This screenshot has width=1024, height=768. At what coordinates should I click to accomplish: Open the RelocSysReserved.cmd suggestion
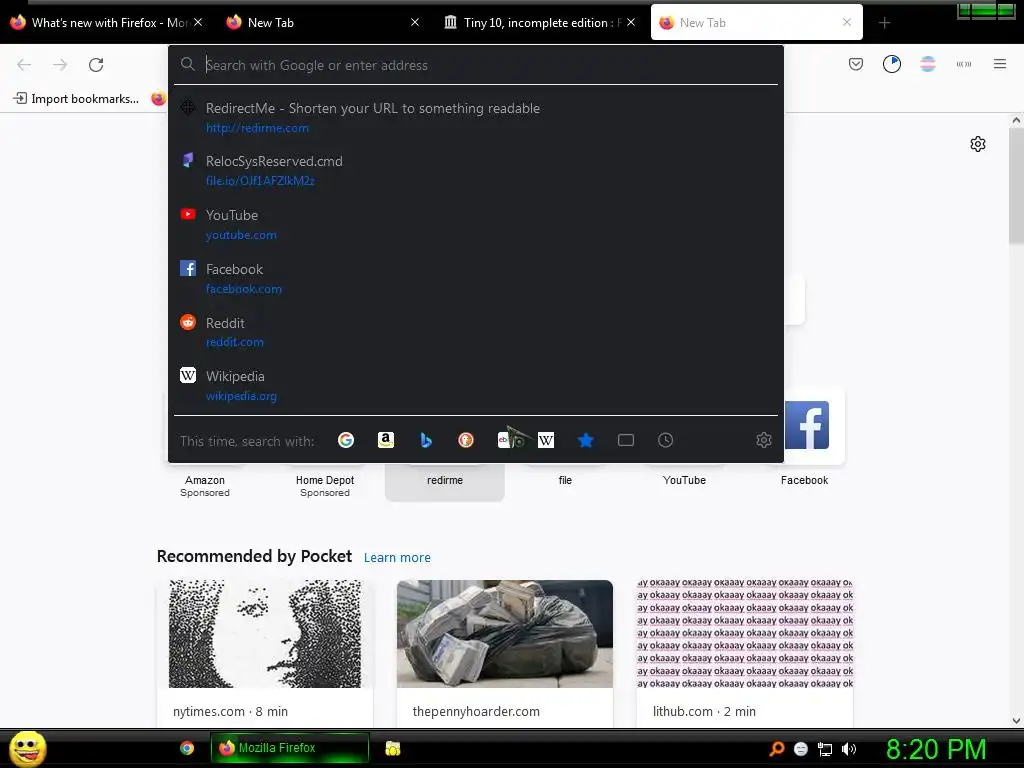pos(475,170)
